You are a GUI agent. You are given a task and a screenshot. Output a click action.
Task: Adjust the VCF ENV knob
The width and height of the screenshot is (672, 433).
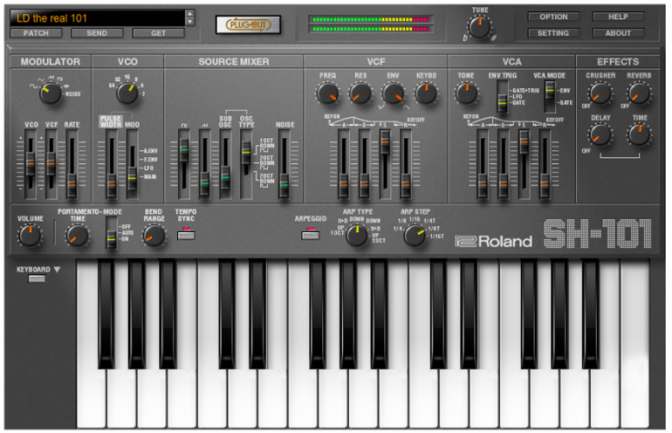tap(393, 94)
